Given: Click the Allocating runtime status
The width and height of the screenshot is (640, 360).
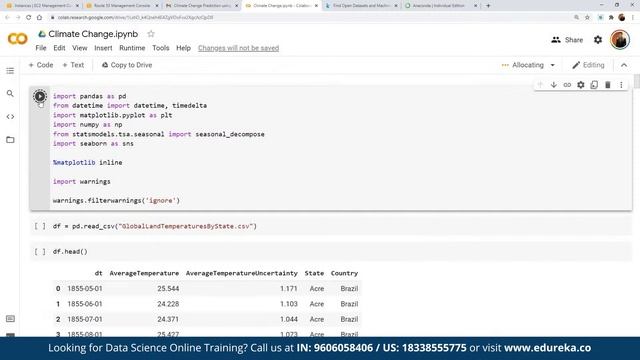Looking at the screenshot, I should (523, 65).
